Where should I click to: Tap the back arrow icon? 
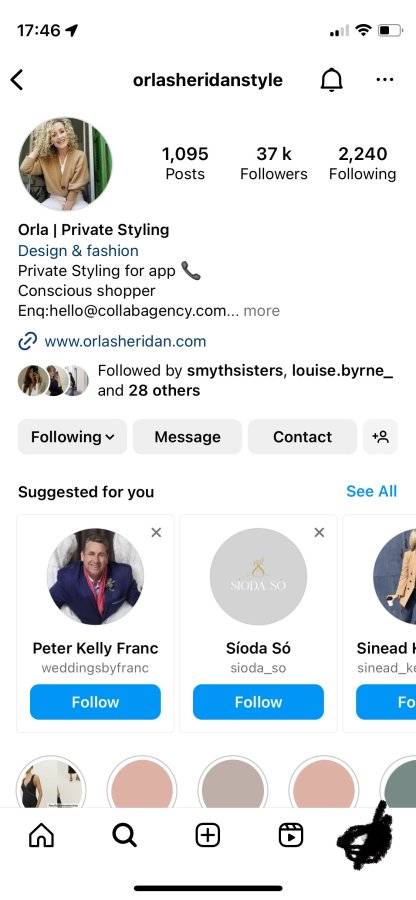(x=17, y=80)
